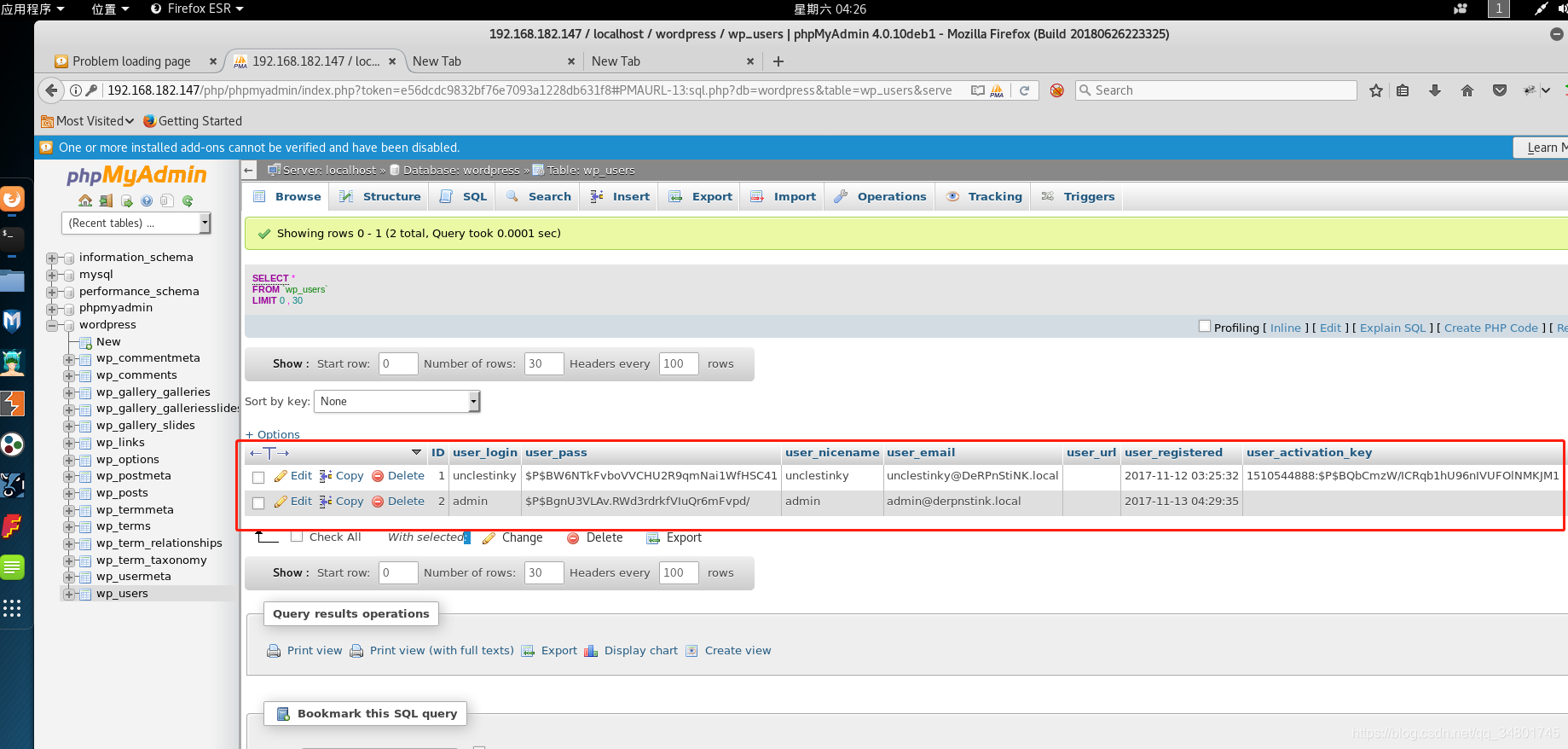Open Show bookmarks list icon
This screenshot has width=1568, height=749.
click(1403, 90)
